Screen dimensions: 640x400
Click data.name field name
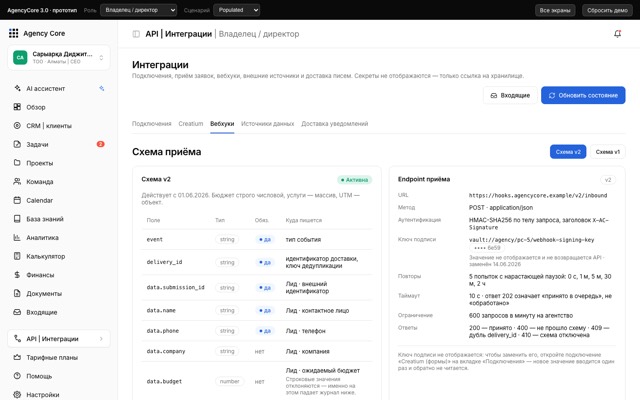[161, 311]
